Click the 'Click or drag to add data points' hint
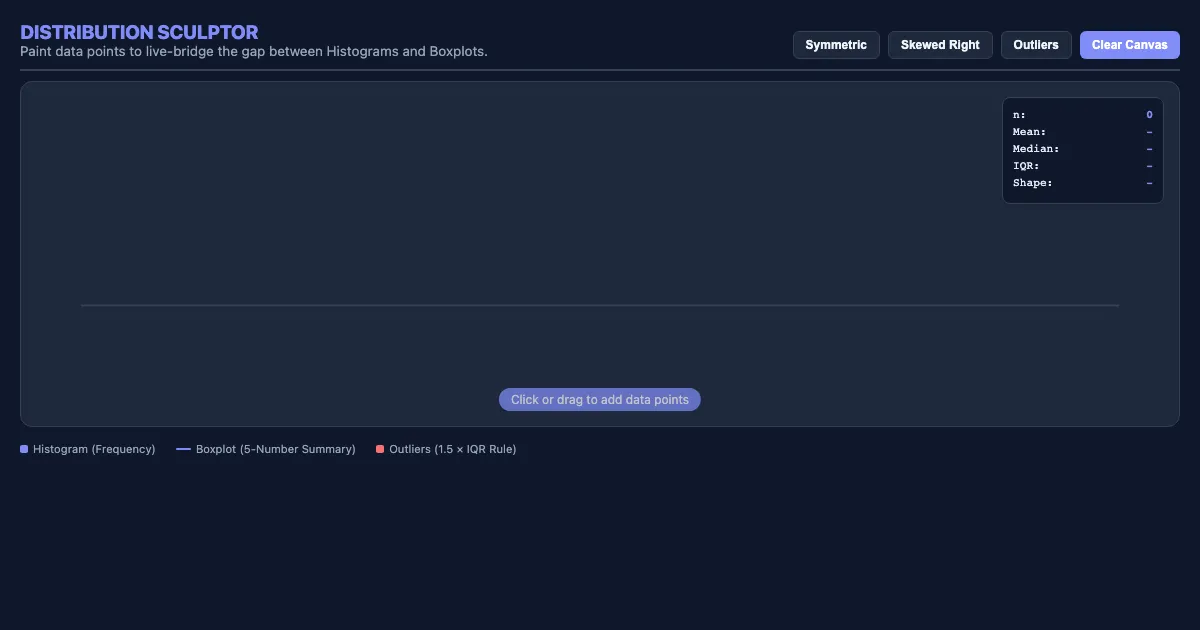 click(x=600, y=400)
